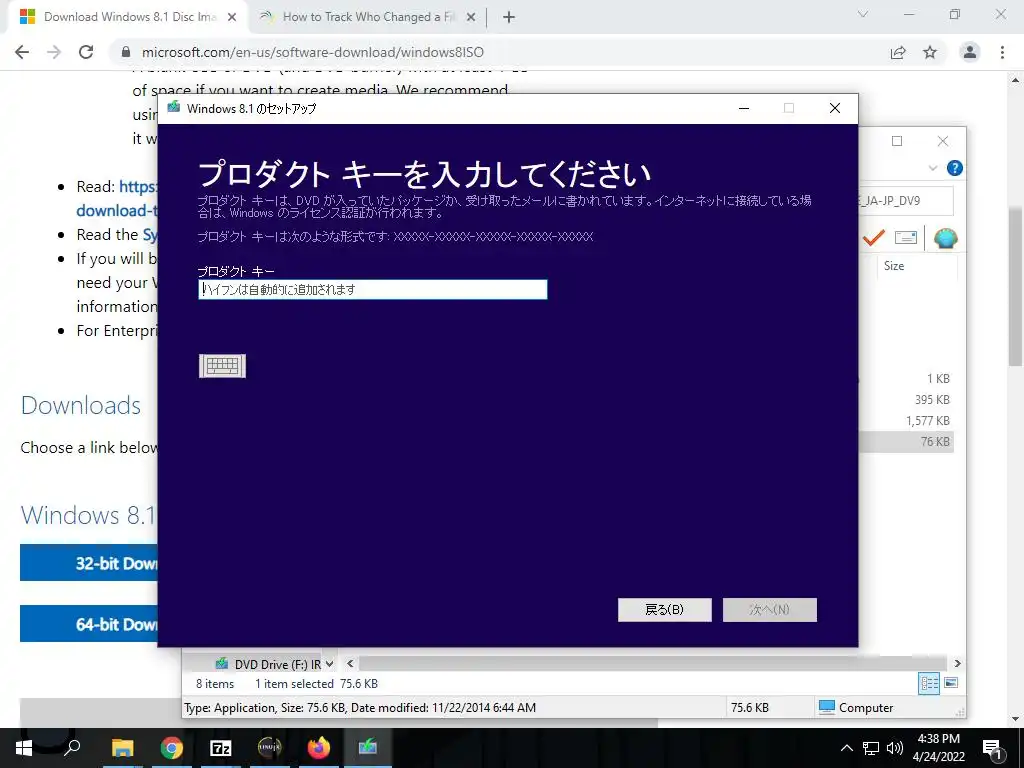Open Chrome from taskbar
1024x768 pixels.
click(x=172, y=748)
